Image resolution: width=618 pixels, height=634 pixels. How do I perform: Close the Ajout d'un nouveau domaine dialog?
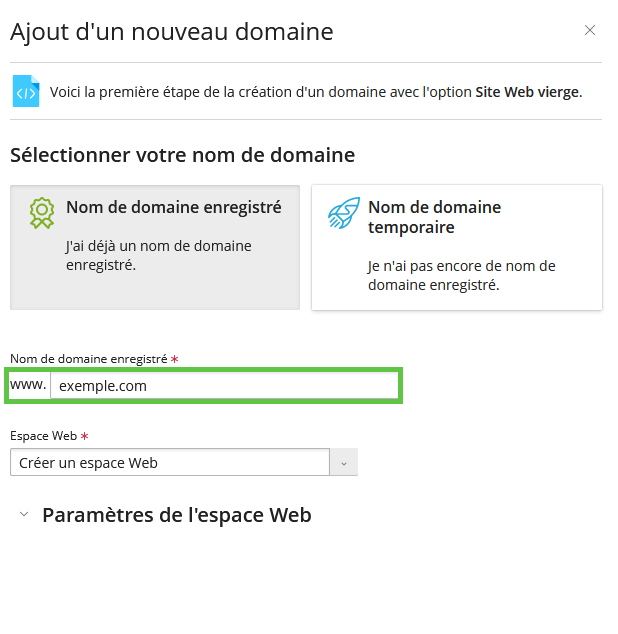(x=589, y=30)
